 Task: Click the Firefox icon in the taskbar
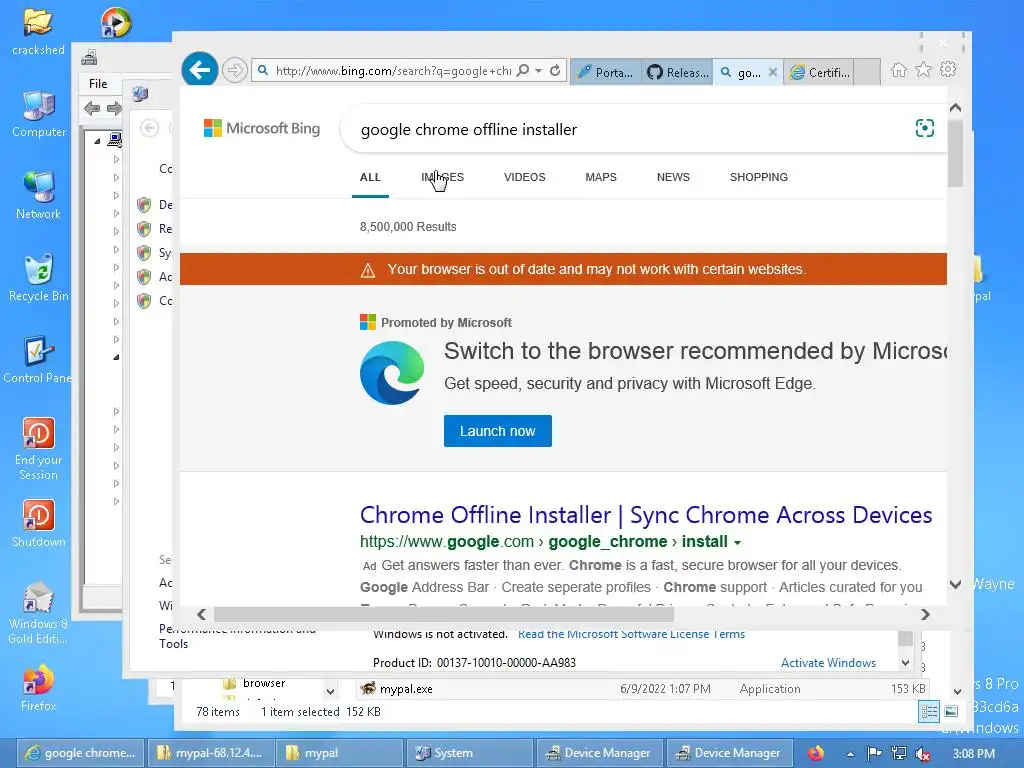pos(815,753)
